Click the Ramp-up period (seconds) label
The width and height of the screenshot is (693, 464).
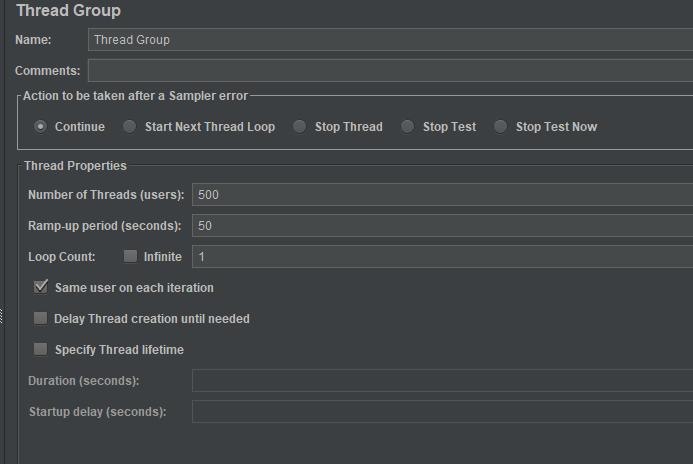pos(105,226)
